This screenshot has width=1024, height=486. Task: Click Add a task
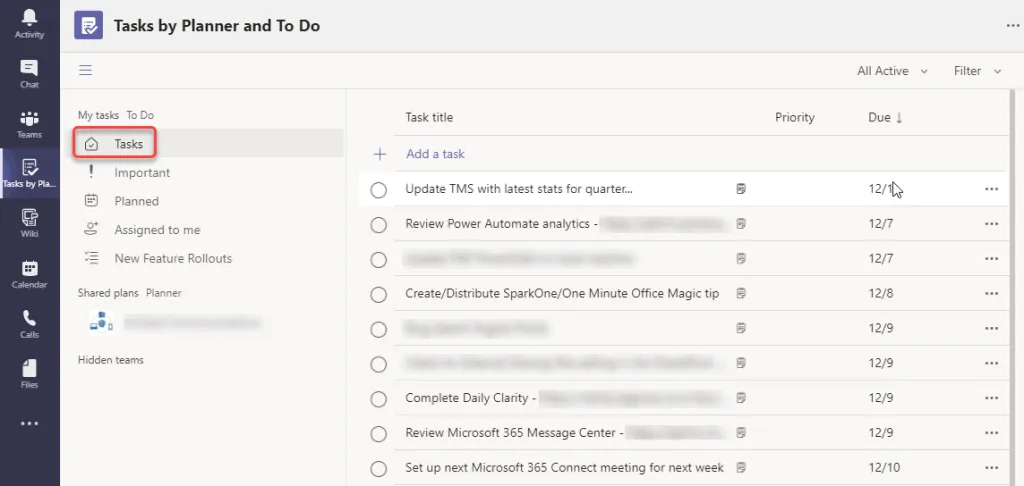pyautogui.click(x=435, y=154)
